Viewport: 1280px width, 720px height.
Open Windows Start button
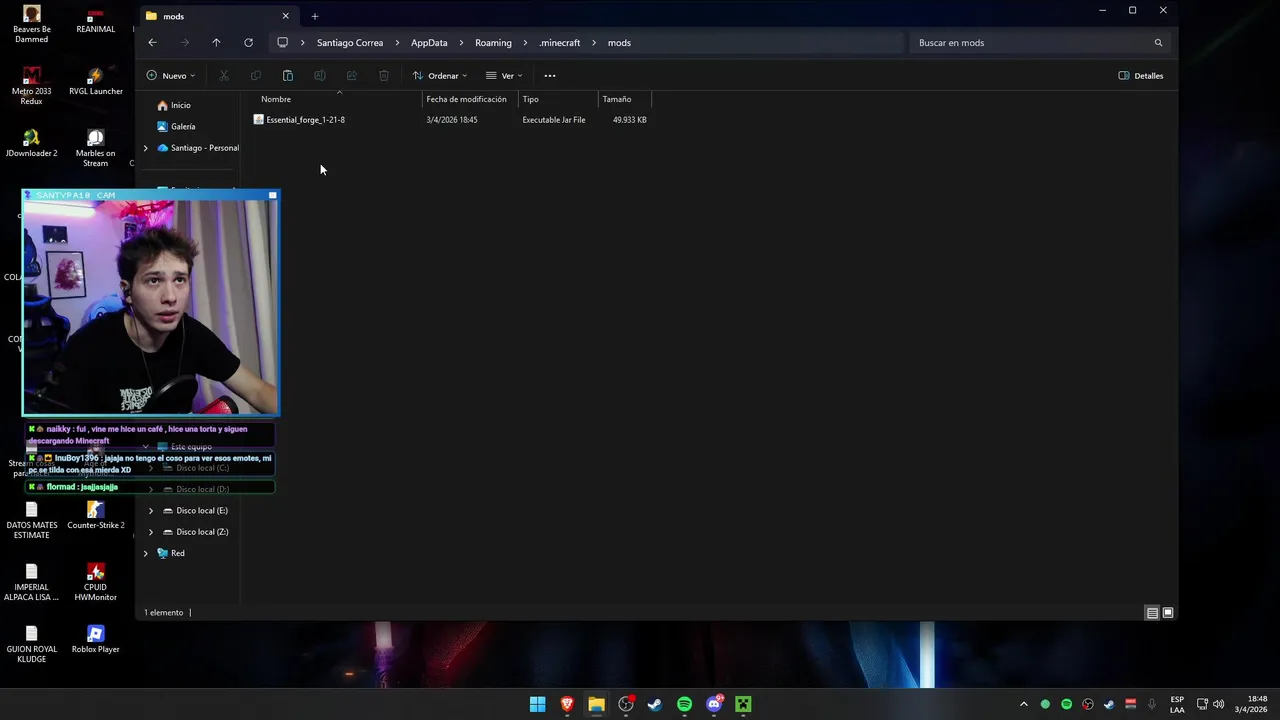click(537, 704)
